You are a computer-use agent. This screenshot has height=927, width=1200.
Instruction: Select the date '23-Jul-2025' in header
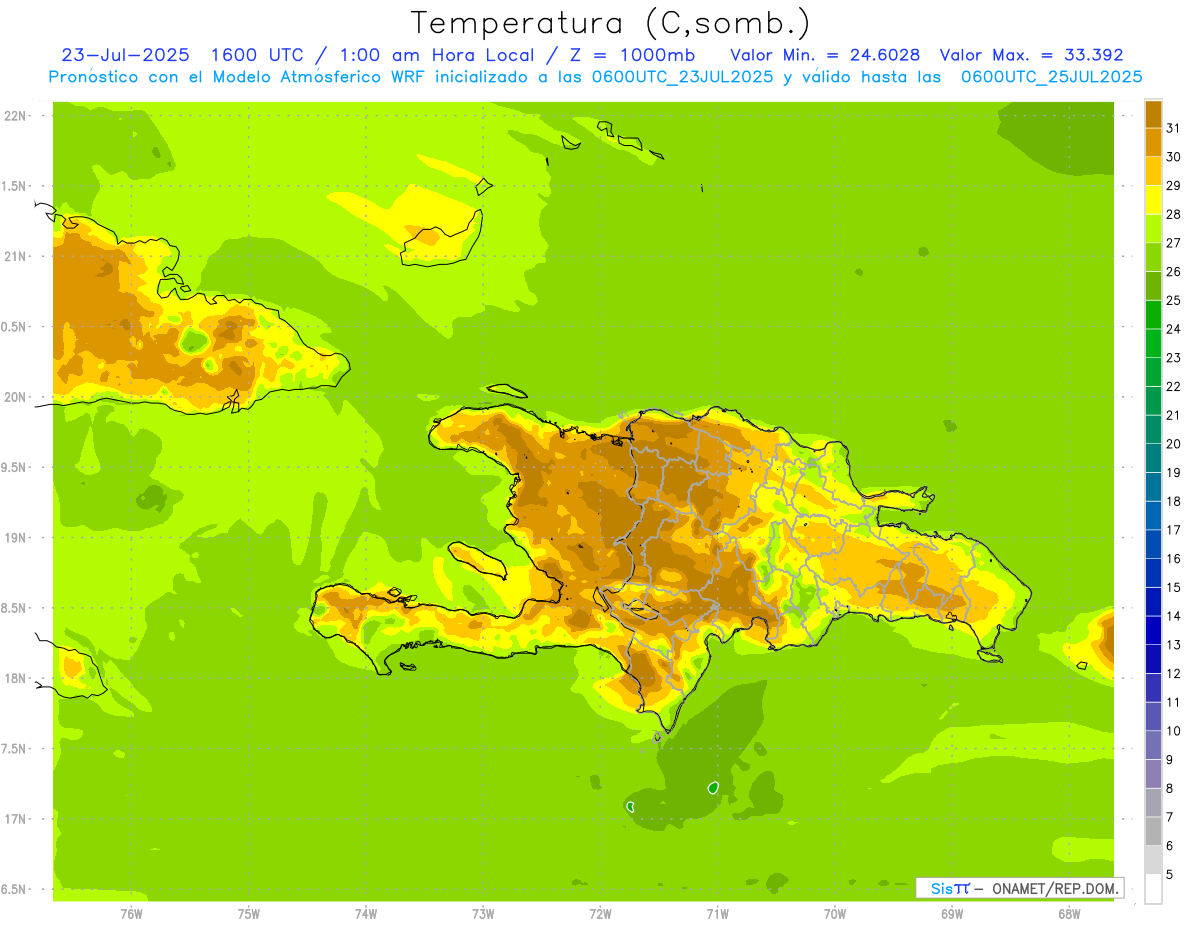pyautogui.click(x=127, y=55)
